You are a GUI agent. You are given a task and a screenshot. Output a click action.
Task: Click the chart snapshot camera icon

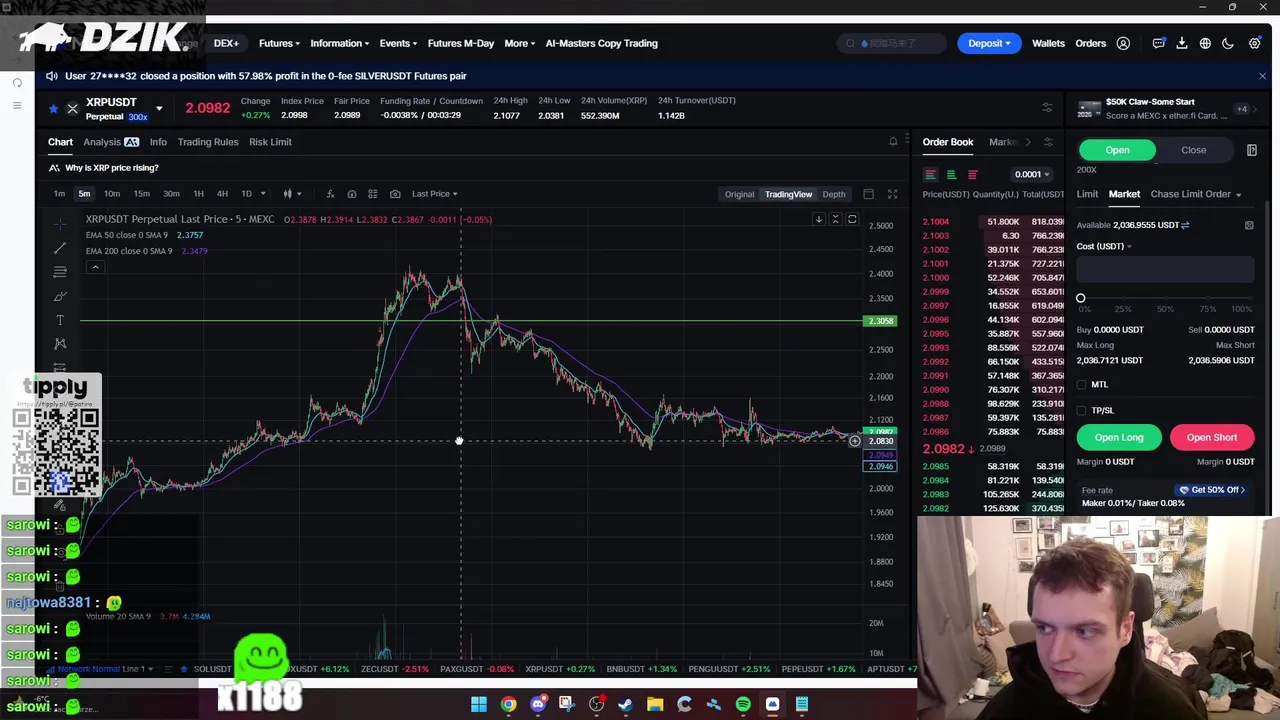[395, 194]
